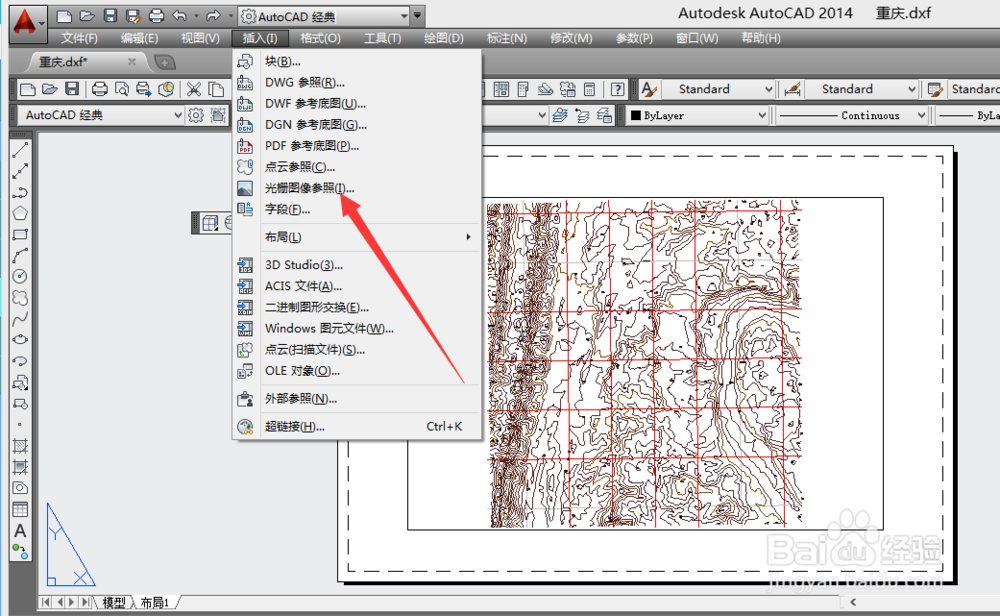Open the layer list dropdown arrow
1000x616 pixels.
541,115
